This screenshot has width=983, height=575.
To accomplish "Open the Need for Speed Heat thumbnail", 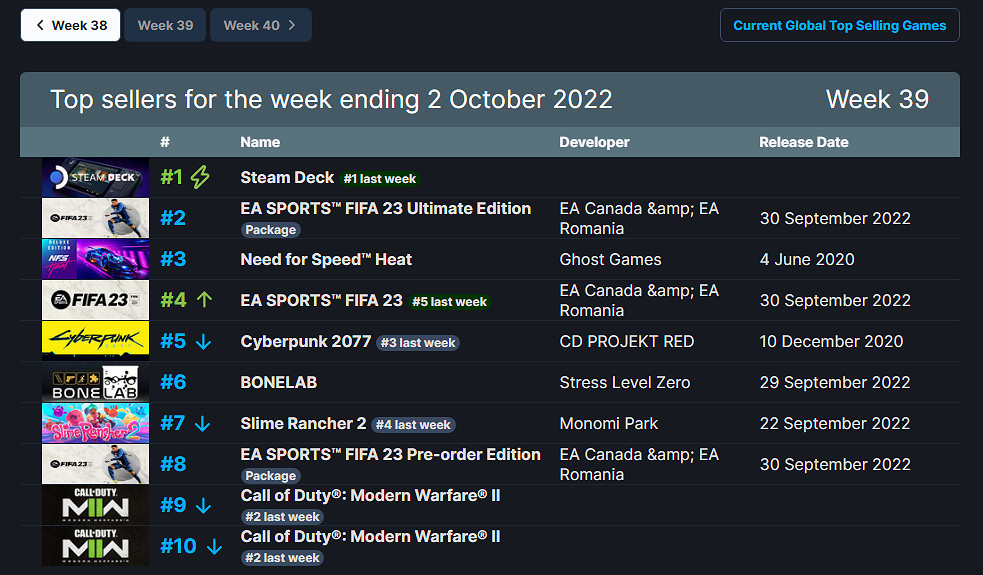I will [95, 259].
